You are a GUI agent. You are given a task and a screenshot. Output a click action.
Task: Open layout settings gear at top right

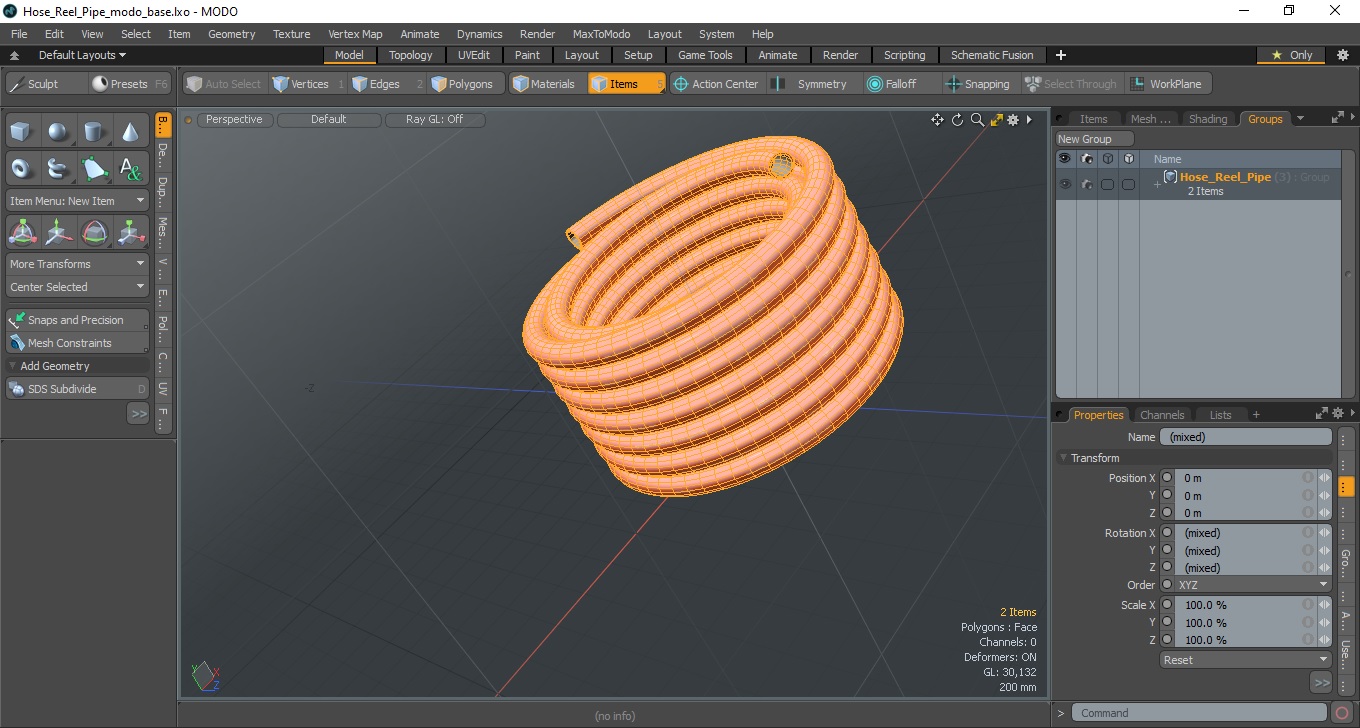(1343, 55)
